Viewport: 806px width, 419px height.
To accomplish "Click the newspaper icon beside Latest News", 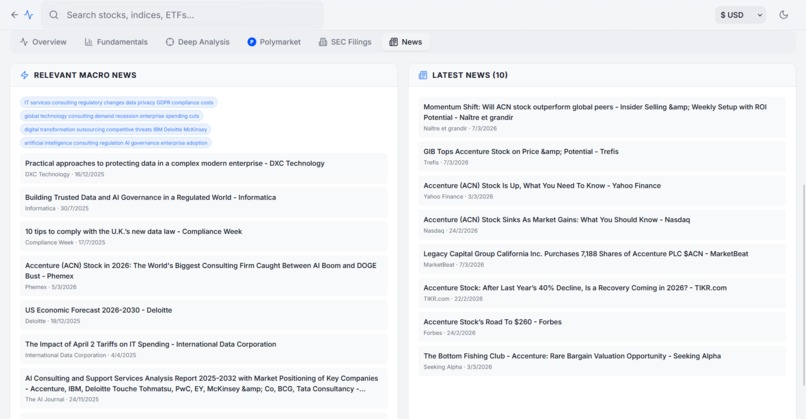I will (423, 75).
